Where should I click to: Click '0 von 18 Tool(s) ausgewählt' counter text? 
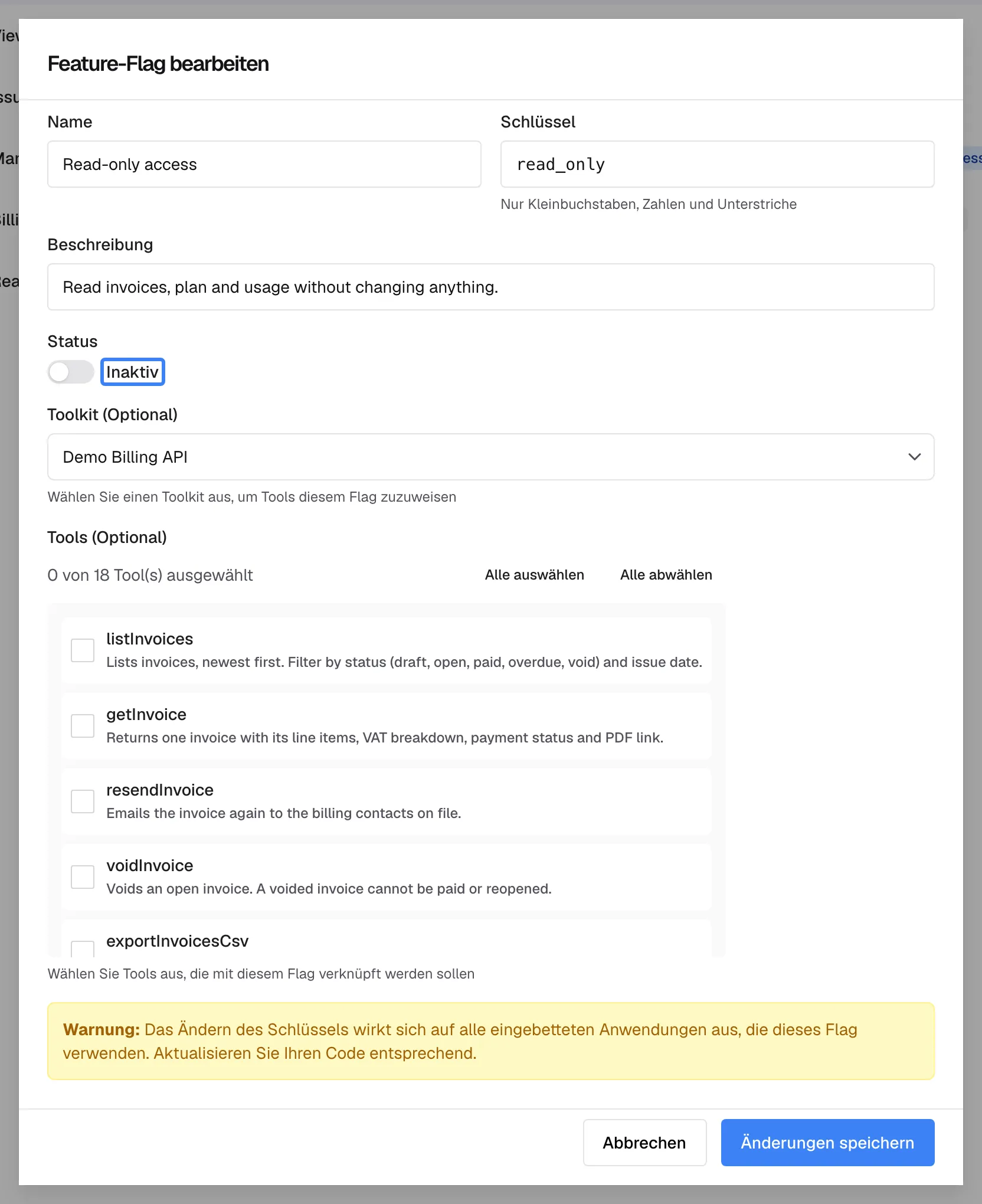pyautogui.click(x=150, y=575)
